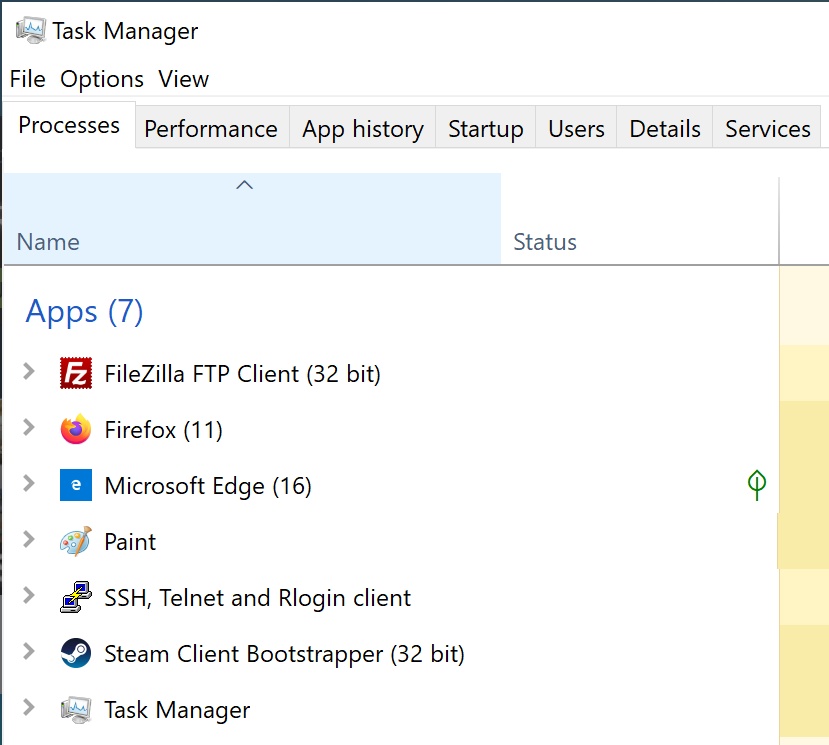Open the File menu
The width and height of the screenshot is (829, 745).
(27, 79)
